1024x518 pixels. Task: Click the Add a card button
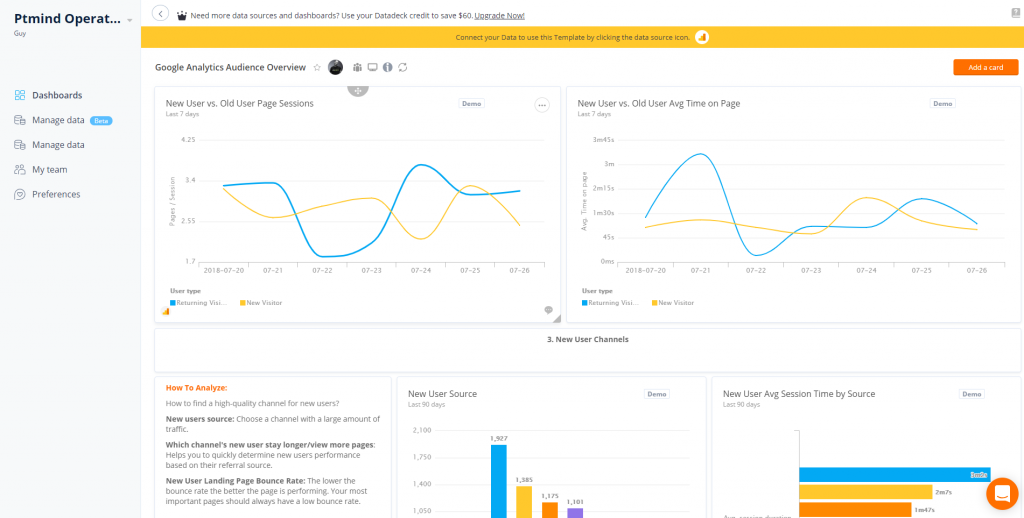coord(985,67)
